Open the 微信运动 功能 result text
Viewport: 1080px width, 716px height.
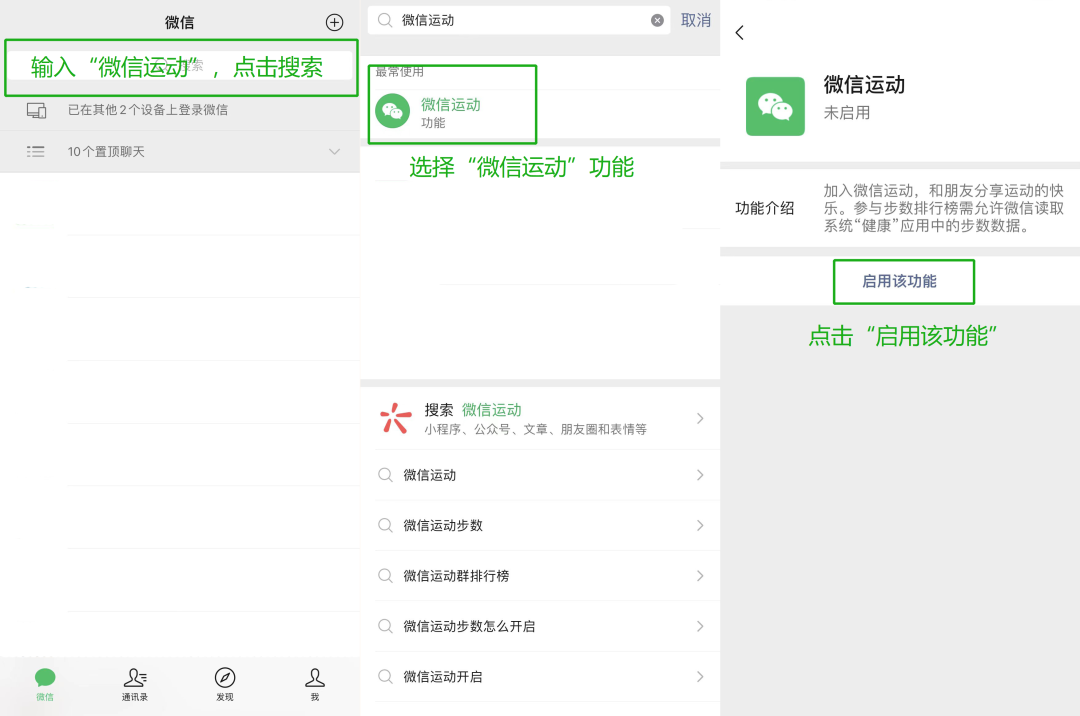pos(450,112)
